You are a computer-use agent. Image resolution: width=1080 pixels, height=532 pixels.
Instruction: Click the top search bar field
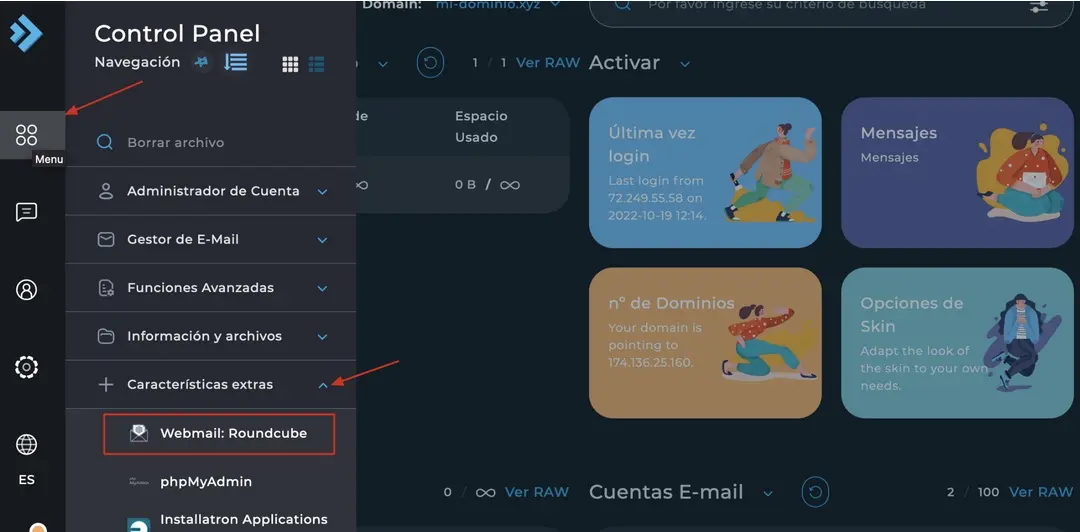pos(831,10)
